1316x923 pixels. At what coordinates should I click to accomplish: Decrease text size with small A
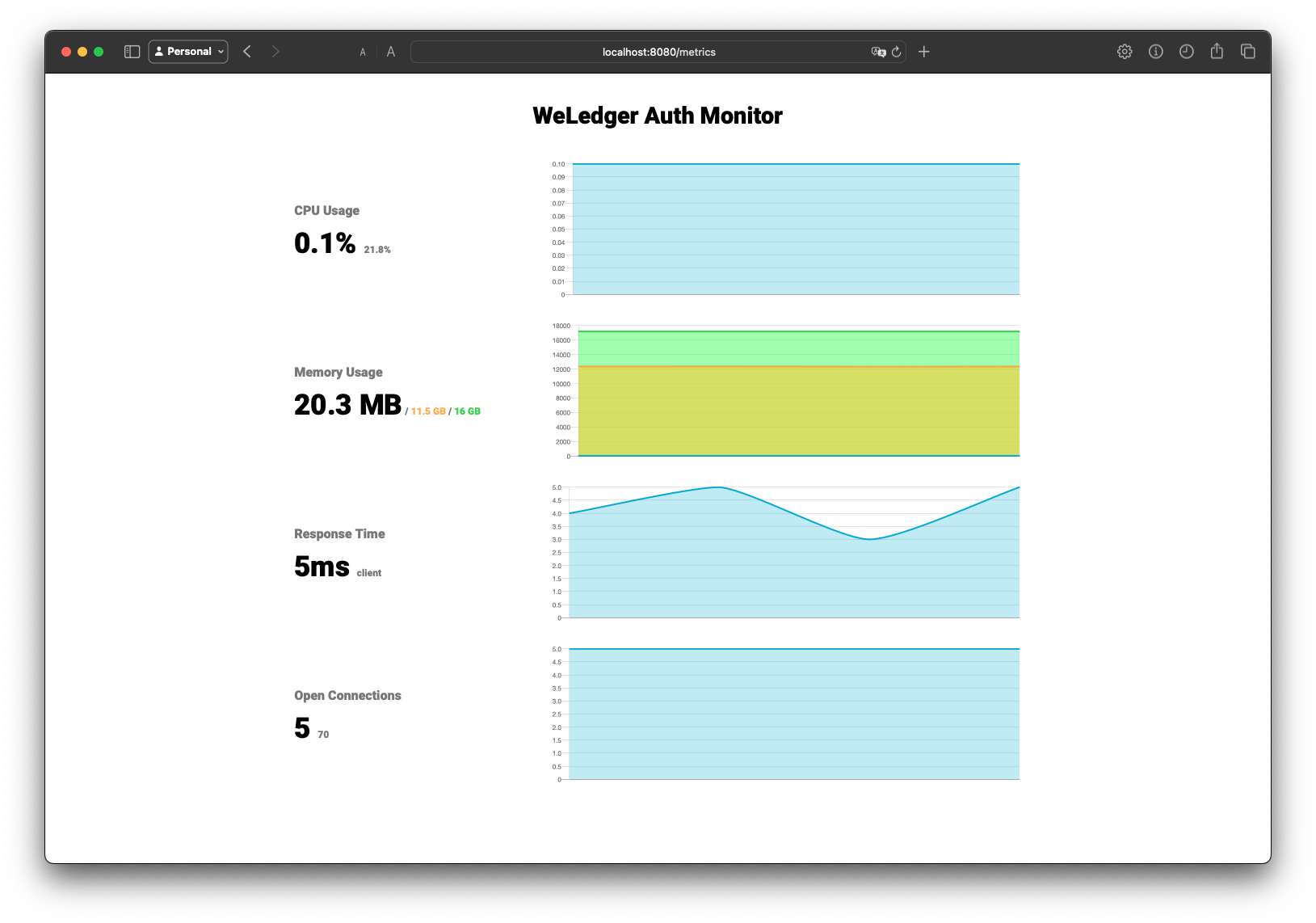tap(363, 53)
